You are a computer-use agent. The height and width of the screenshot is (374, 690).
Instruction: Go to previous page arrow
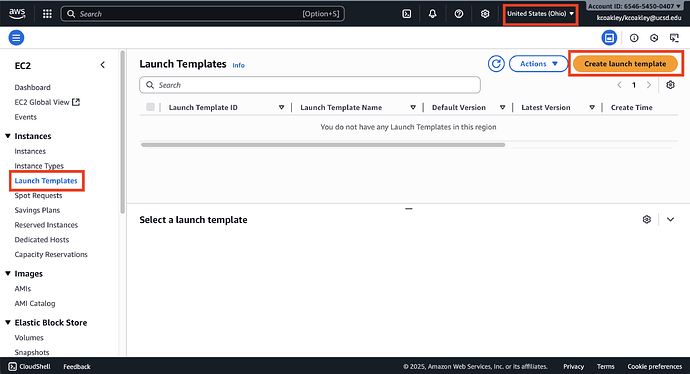click(619, 85)
